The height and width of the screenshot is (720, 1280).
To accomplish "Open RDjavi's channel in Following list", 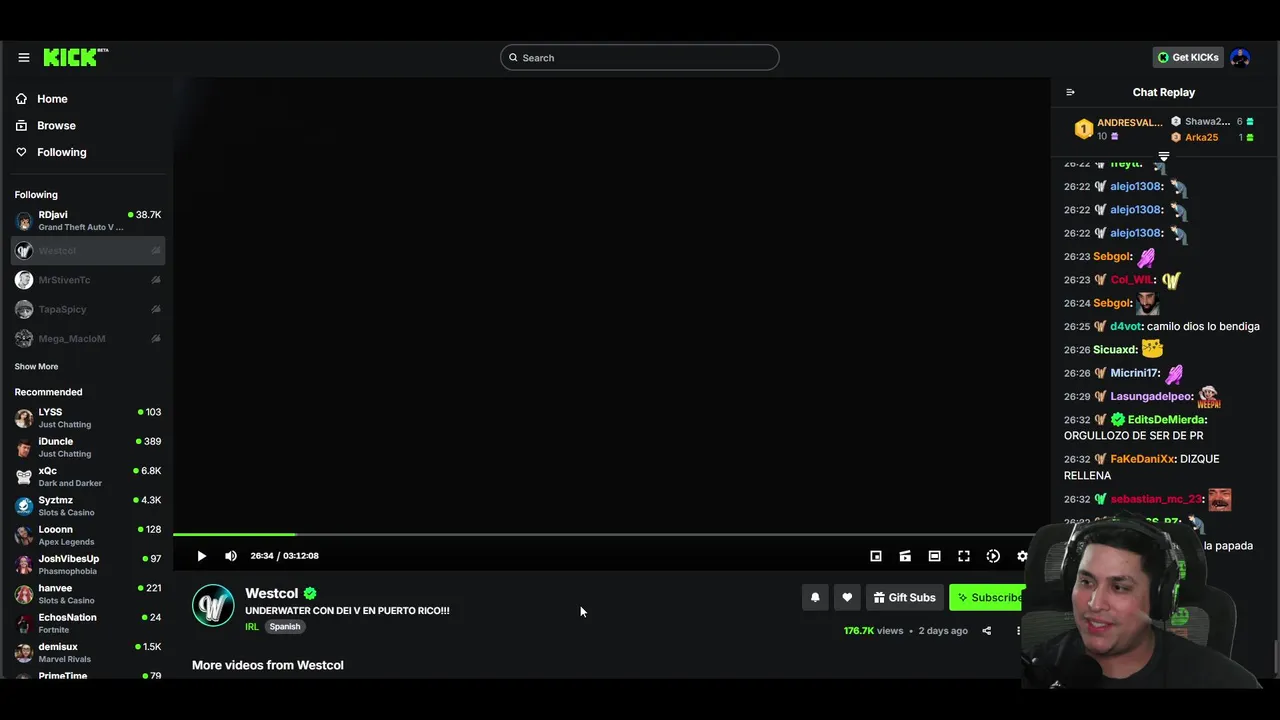I will (x=88, y=221).
